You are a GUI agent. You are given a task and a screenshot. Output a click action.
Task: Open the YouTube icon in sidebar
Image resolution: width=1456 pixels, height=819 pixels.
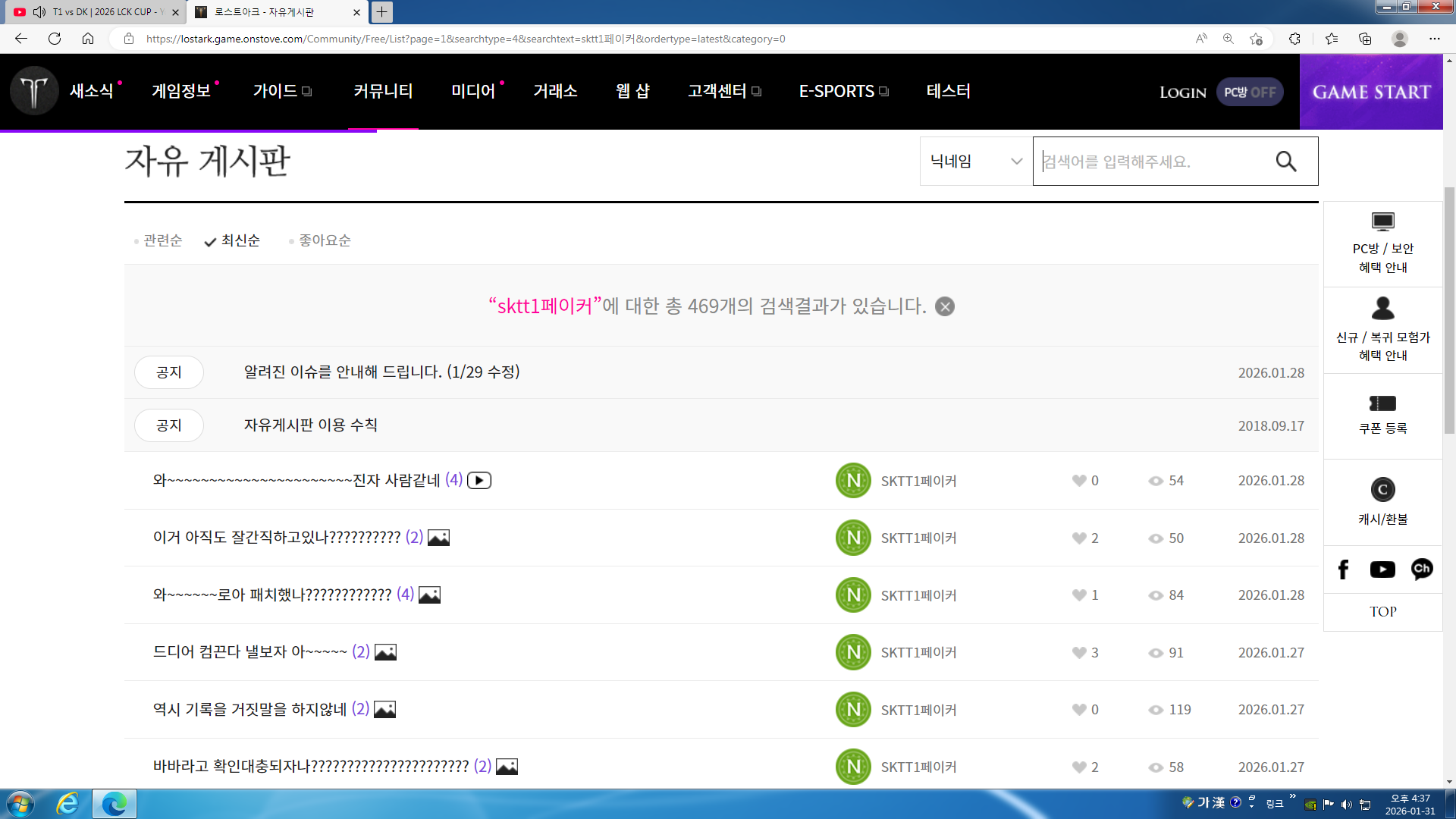[1382, 570]
